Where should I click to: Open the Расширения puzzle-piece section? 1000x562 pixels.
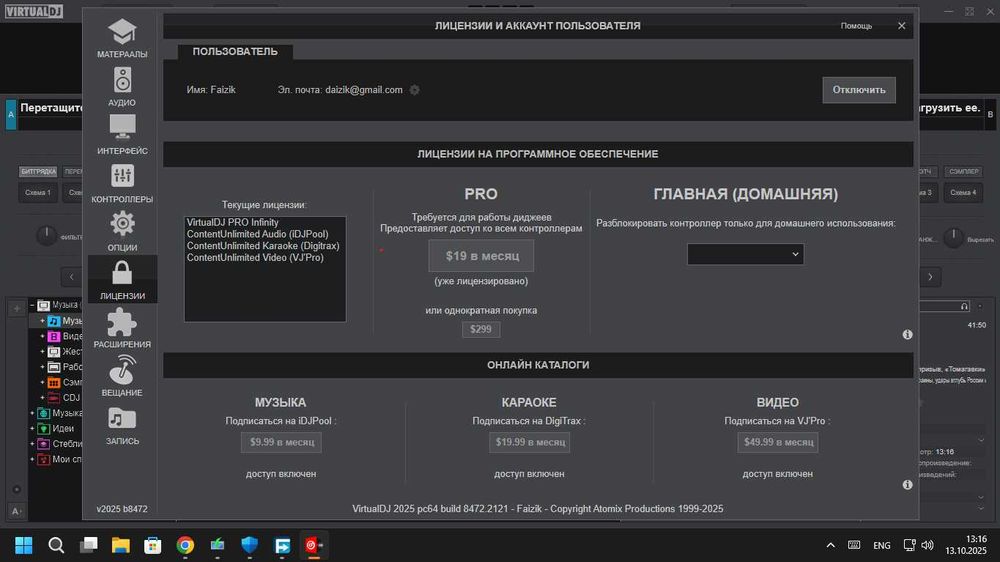click(x=122, y=328)
